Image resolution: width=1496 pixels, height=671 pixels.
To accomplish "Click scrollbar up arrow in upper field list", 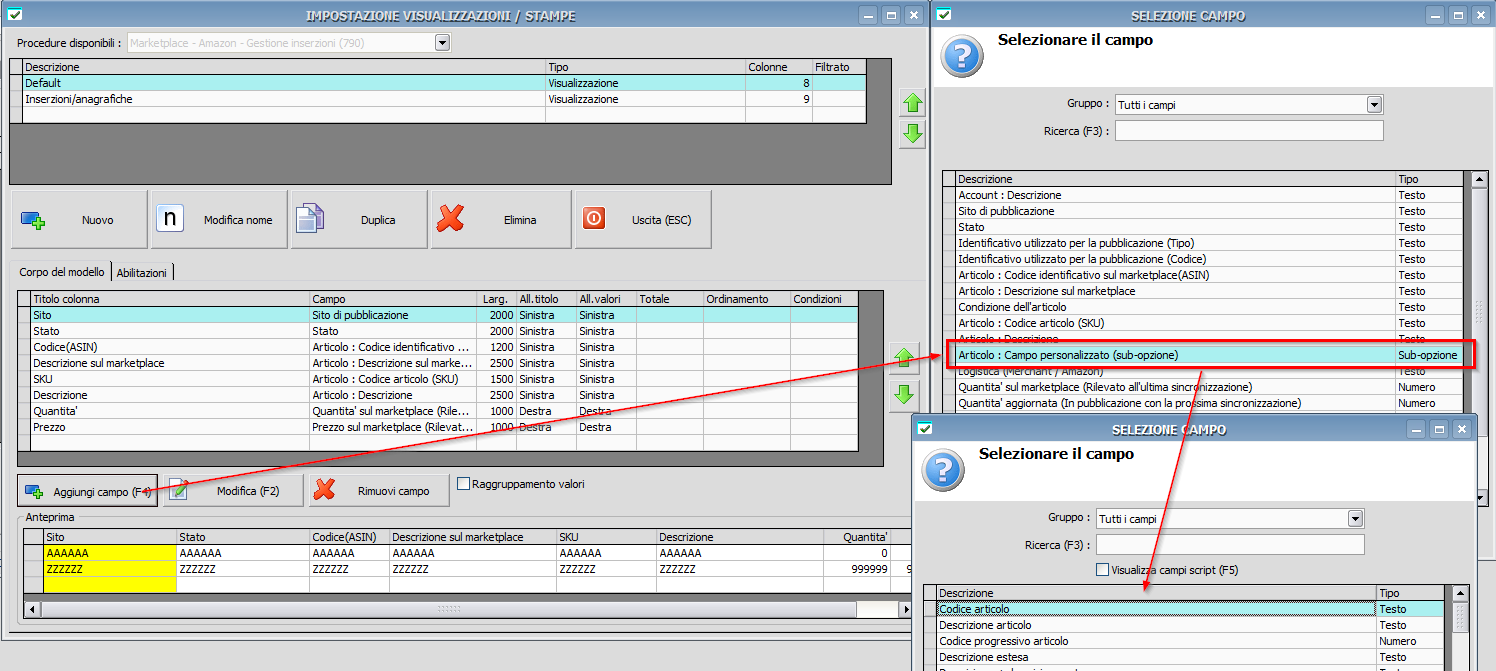I will click(x=1481, y=180).
